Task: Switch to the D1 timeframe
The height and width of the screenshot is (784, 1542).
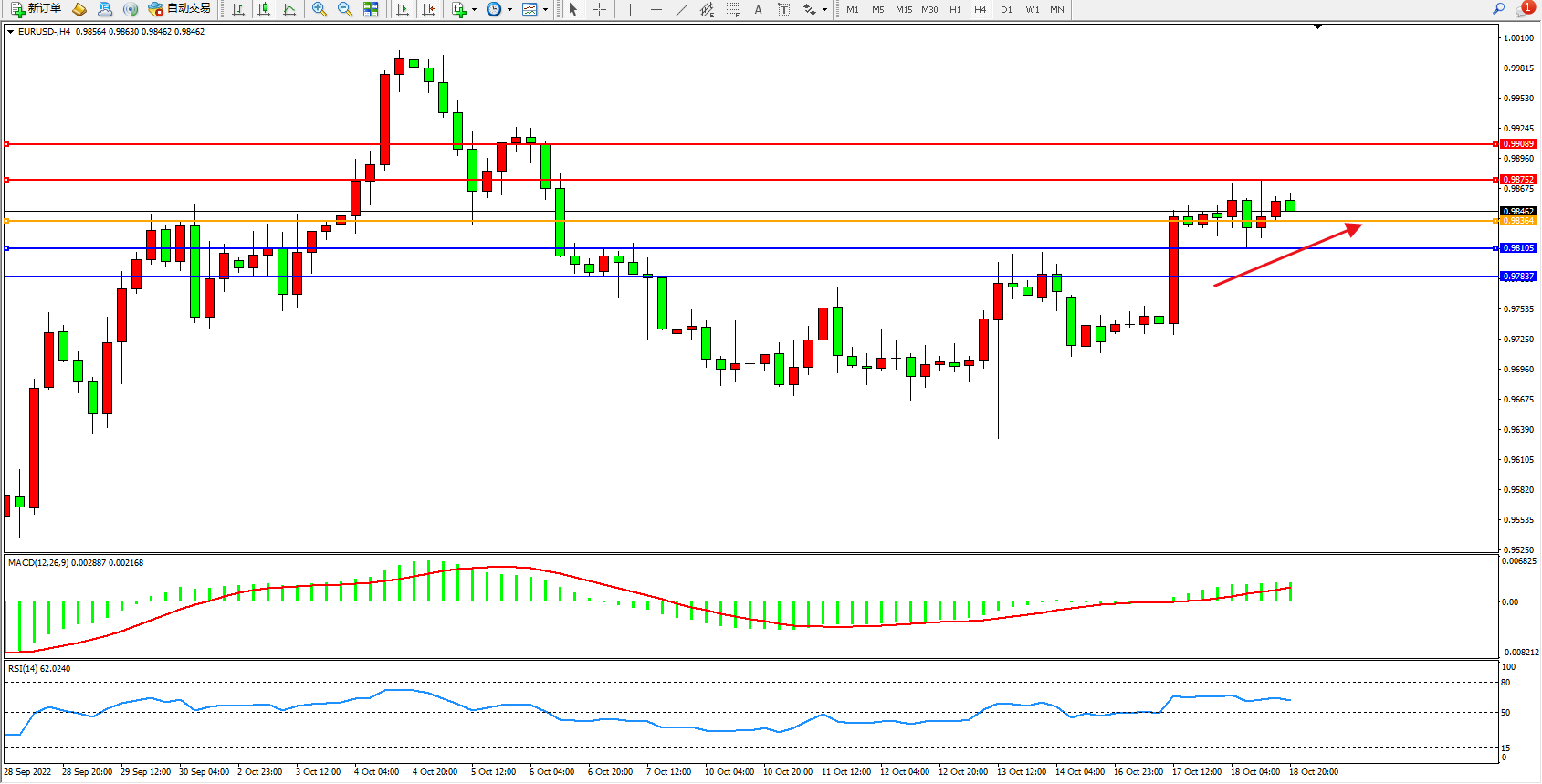Action: [x=1006, y=9]
